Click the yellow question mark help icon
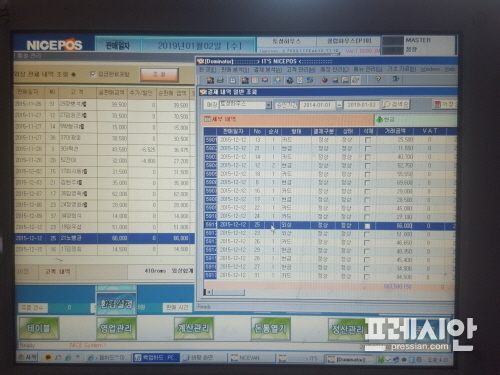Viewport: 500px width, 375px height. pyautogui.click(x=378, y=80)
